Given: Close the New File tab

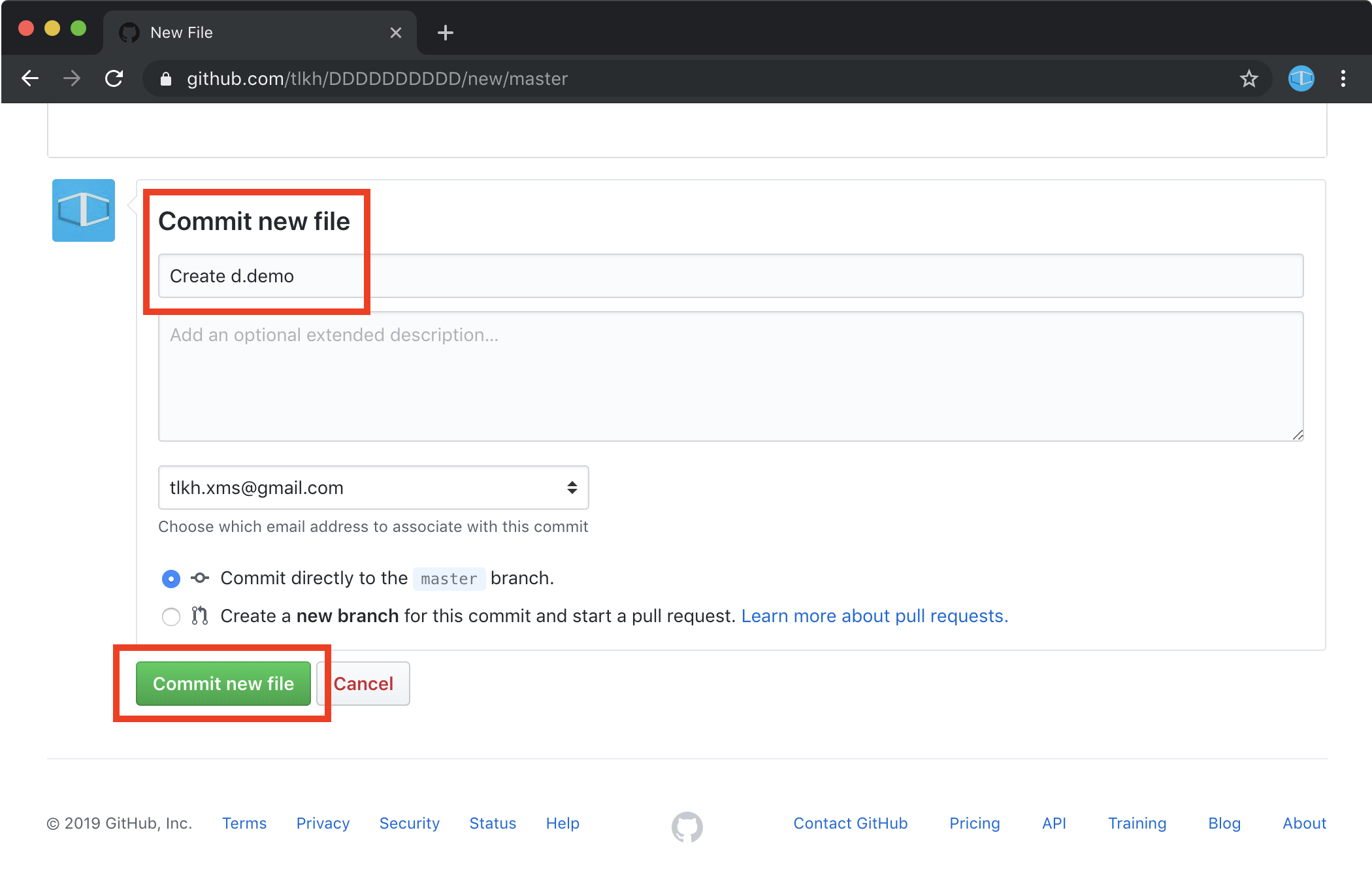Looking at the screenshot, I should pyautogui.click(x=396, y=33).
